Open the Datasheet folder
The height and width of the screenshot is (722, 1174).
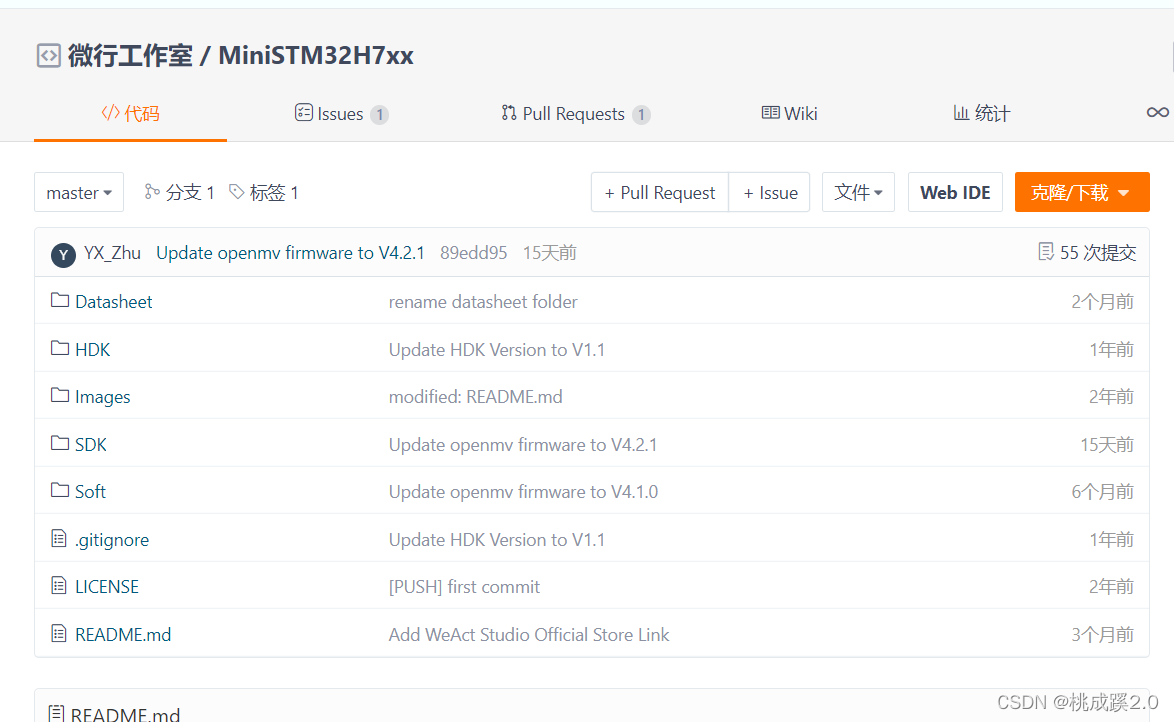click(x=114, y=302)
